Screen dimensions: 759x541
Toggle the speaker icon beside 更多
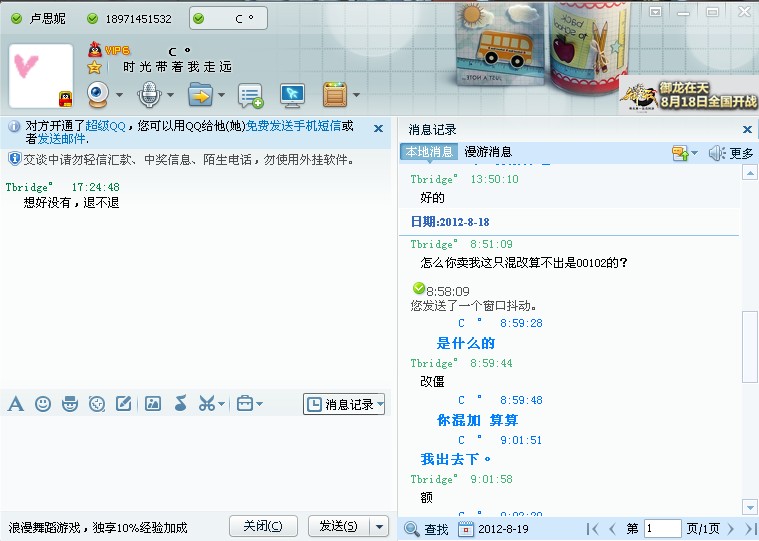716,153
